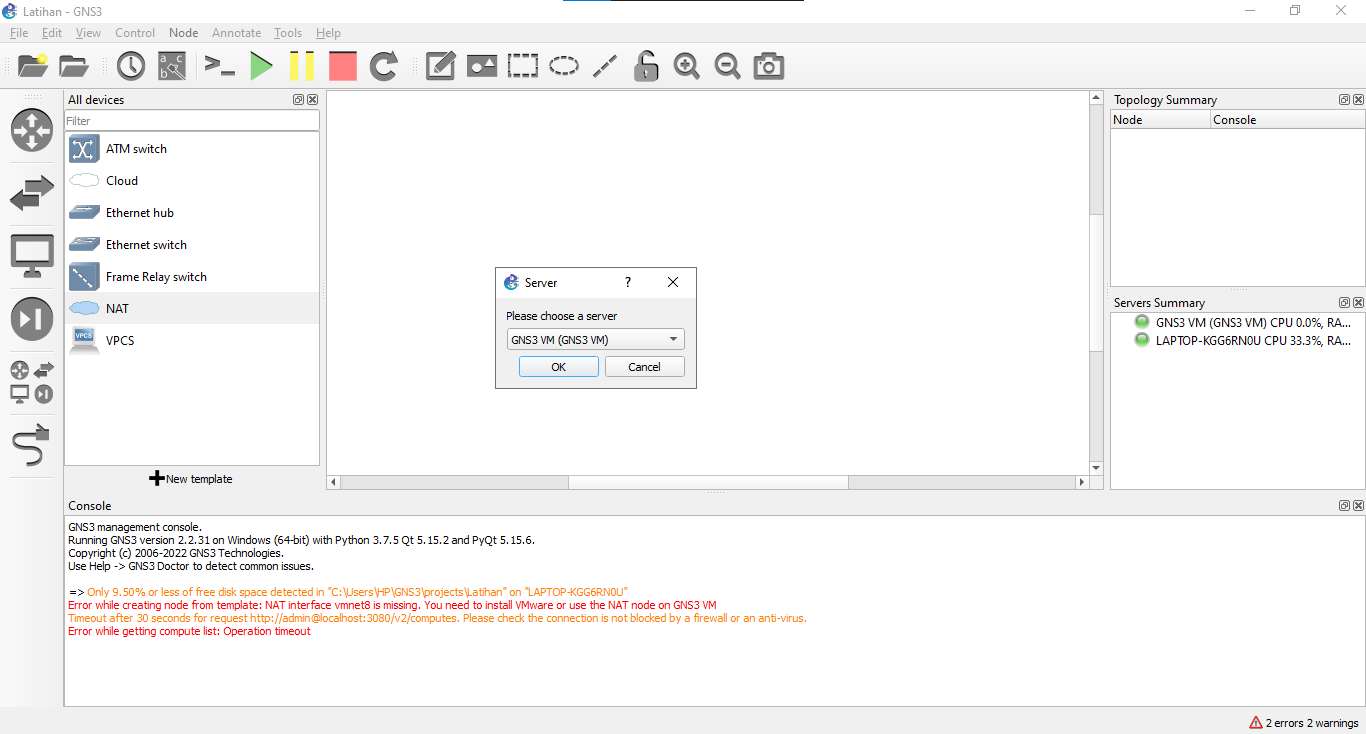Open the Edit menu

[x=52, y=33]
